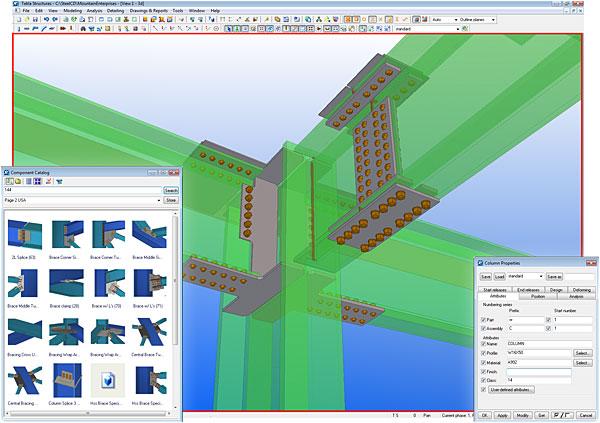Select the 2L Splice (63) component

point(24,233)
